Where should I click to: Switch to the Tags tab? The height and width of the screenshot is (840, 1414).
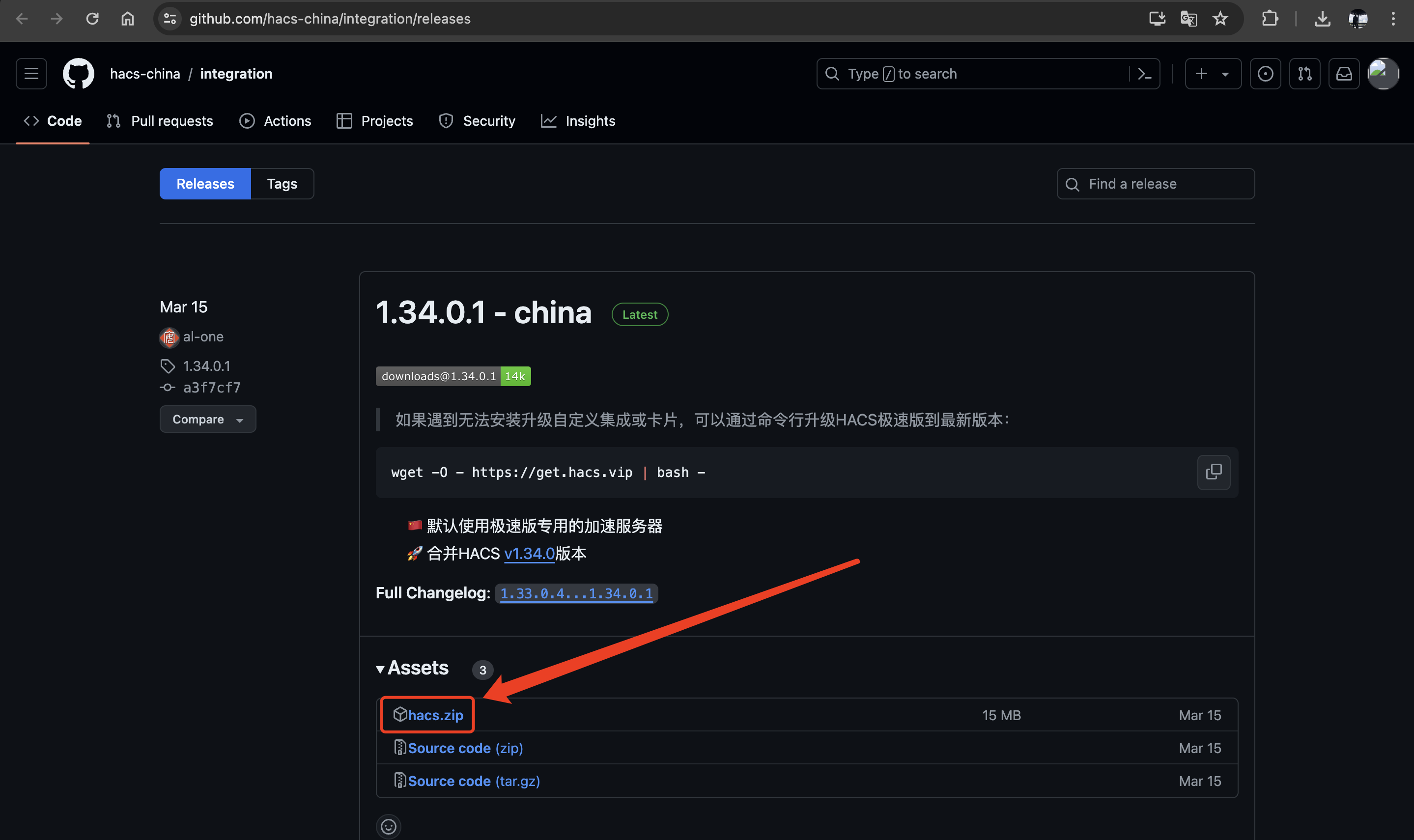tap(282, 184)
